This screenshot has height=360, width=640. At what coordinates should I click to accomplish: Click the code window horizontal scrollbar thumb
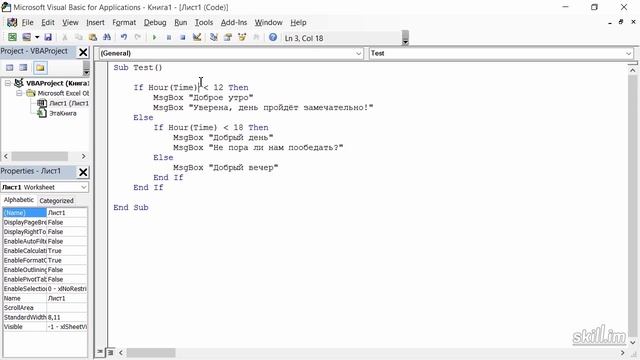[151, 353]
